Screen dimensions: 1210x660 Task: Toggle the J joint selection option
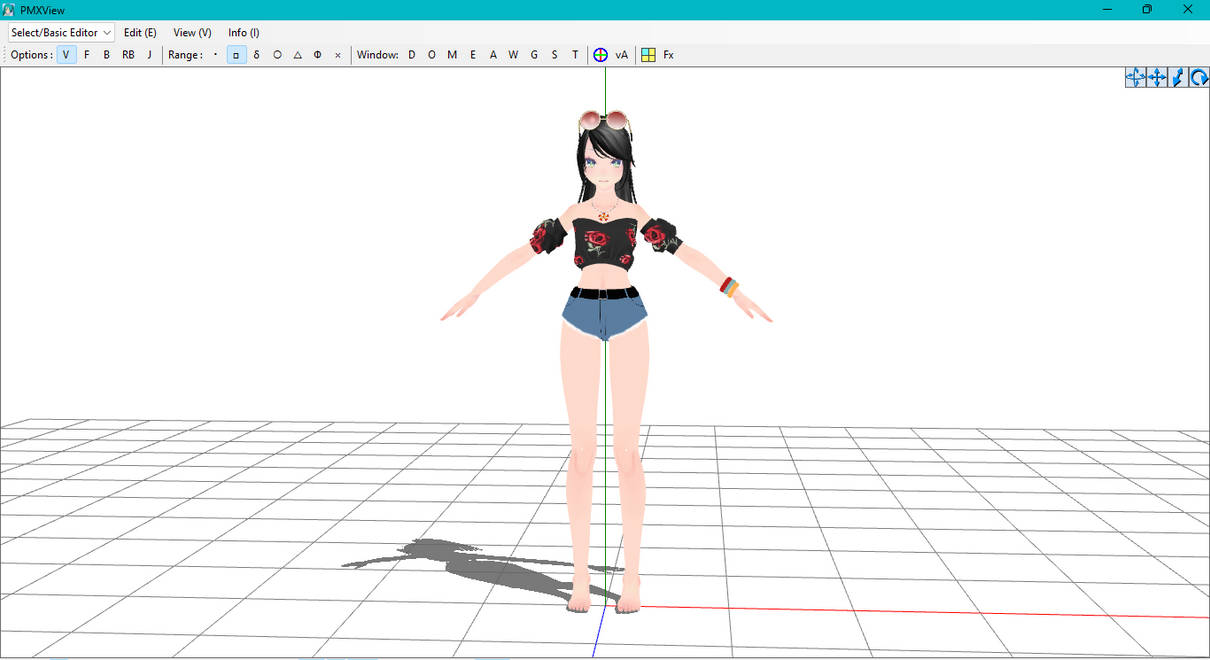[x=150, y=55]
